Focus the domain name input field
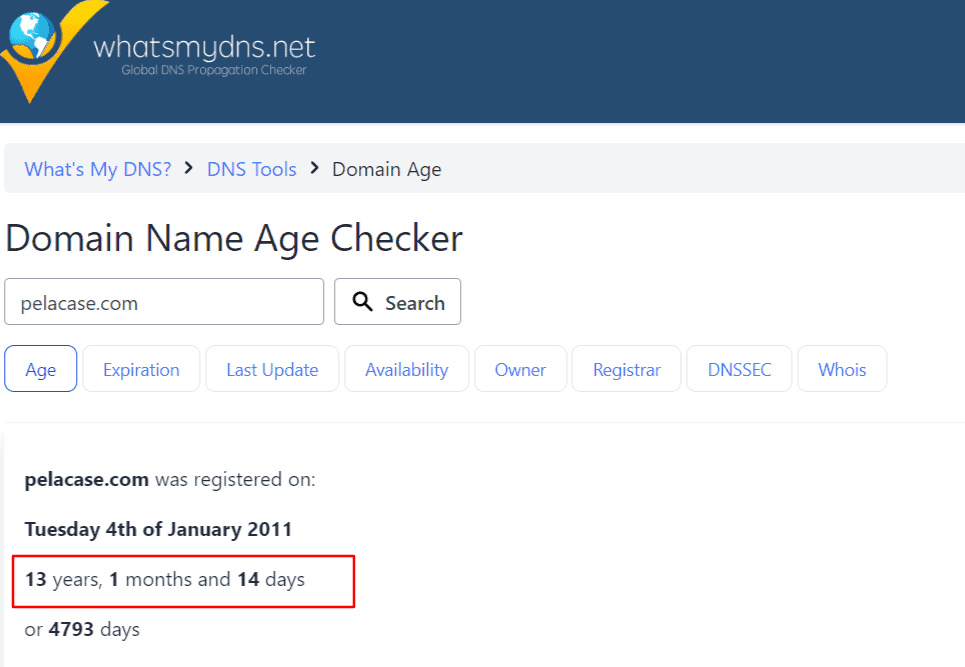This screenshot has height=667, width=965. point(164,302)
